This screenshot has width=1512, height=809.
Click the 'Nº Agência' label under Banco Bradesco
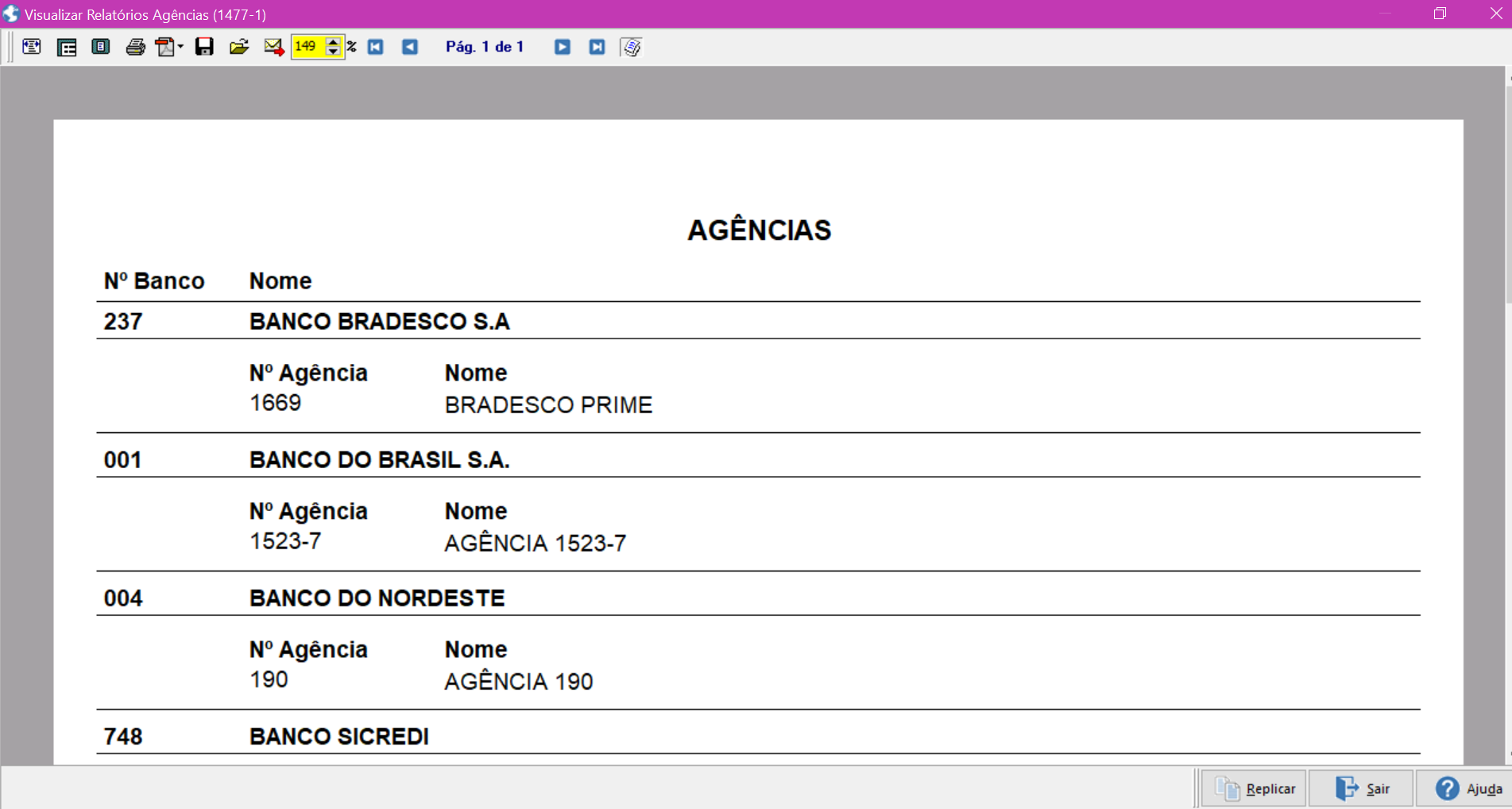(x=308, y=372)
